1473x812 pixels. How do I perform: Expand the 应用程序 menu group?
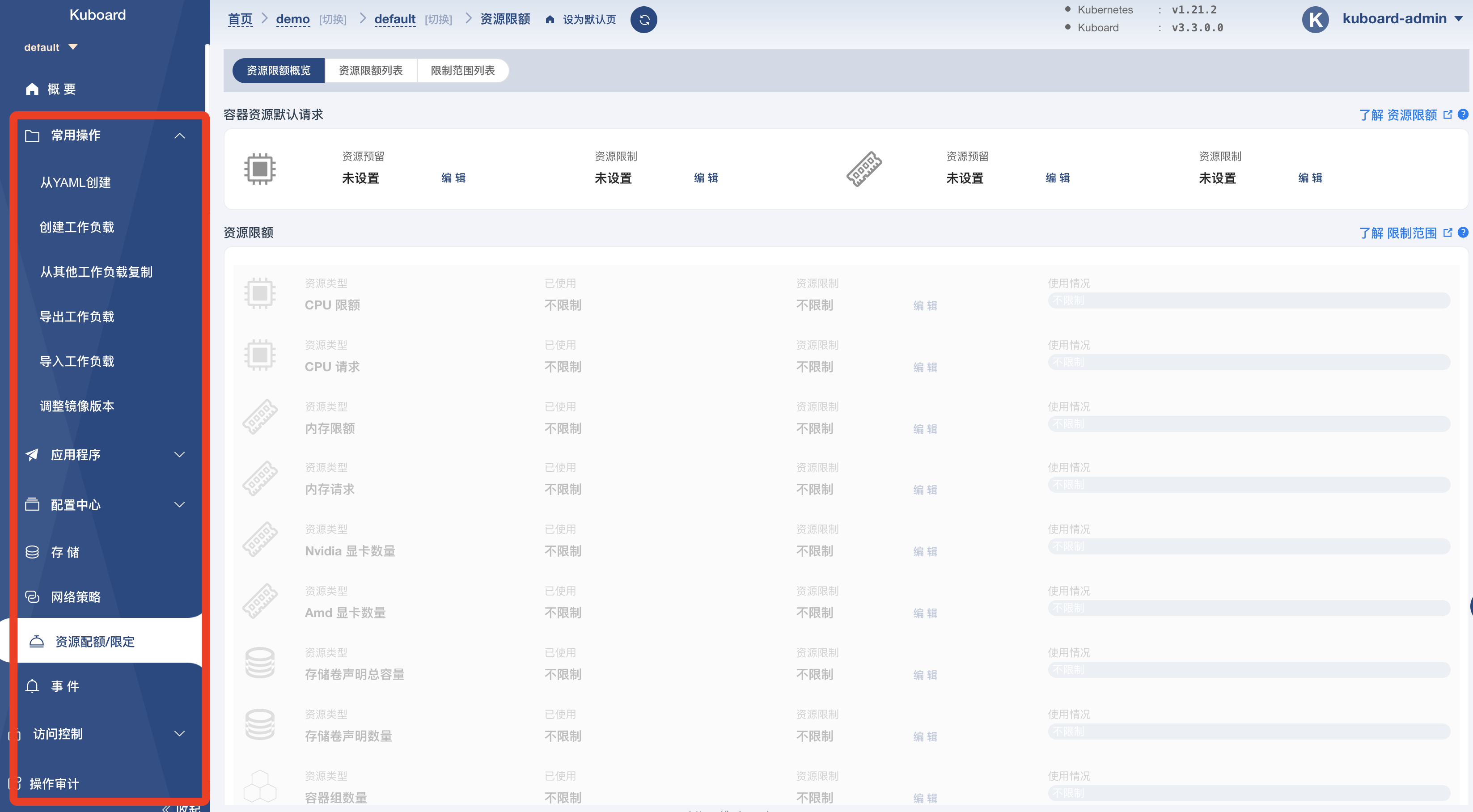pos(180,455)
